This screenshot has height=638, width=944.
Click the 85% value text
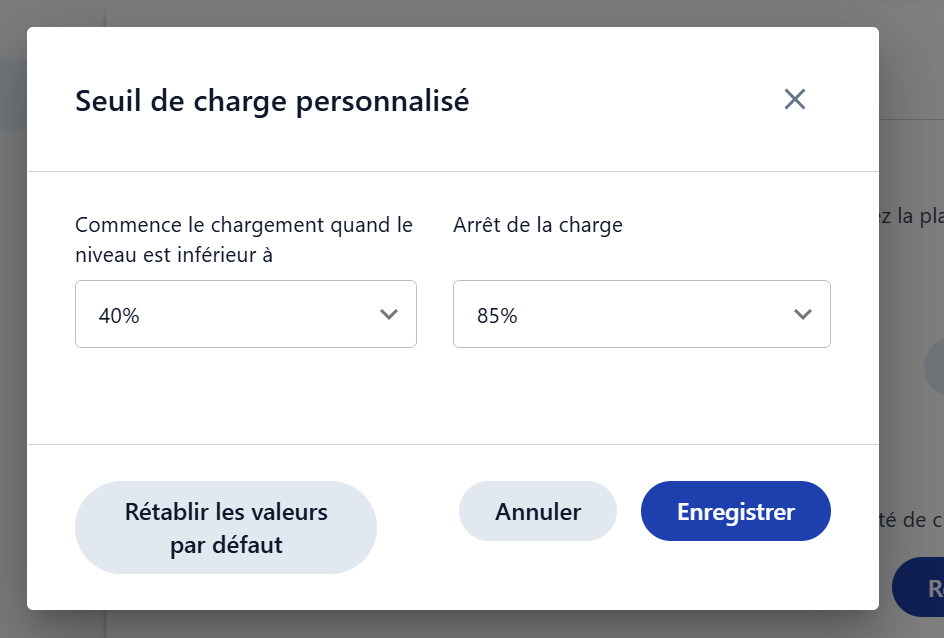click(x=497, y=316)
